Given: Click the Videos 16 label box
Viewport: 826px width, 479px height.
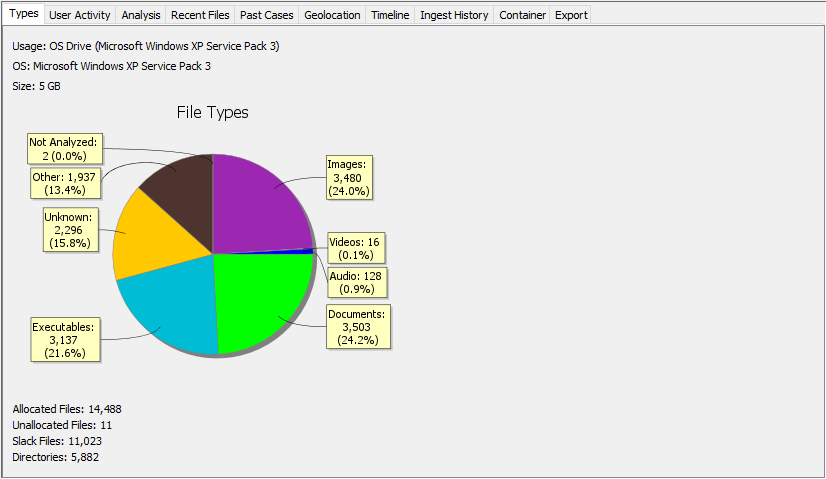Looking at the screenshot, I should pos(357,248).
